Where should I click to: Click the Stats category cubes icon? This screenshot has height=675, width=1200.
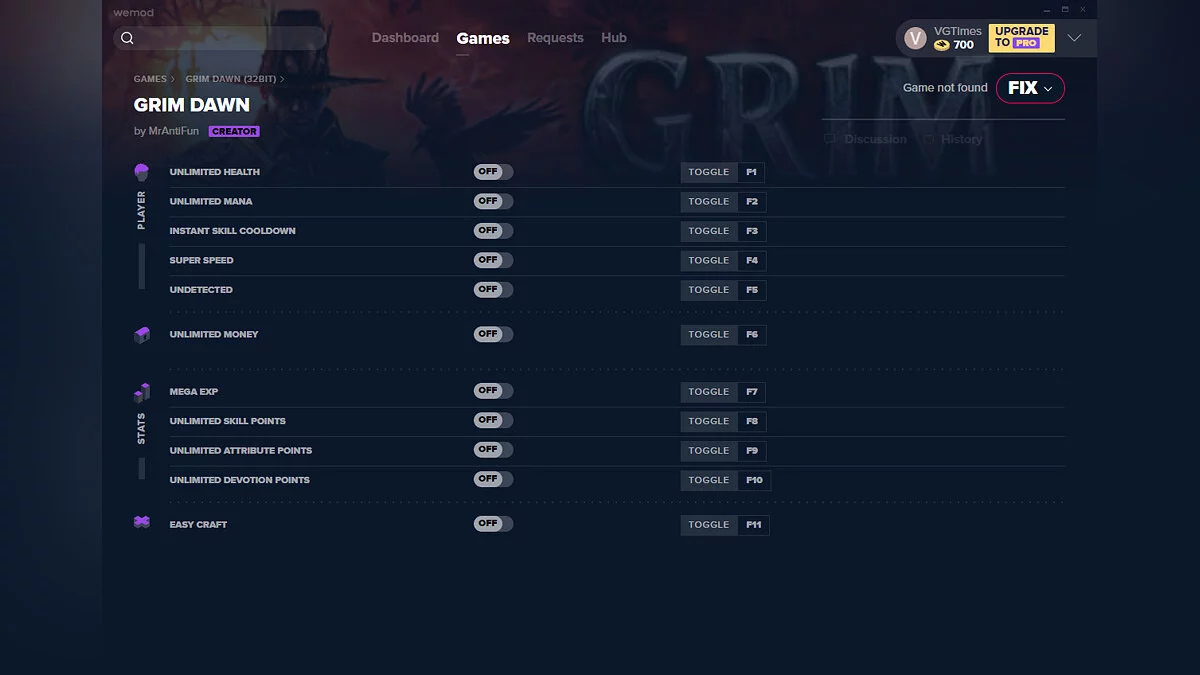tap(141, 392)
